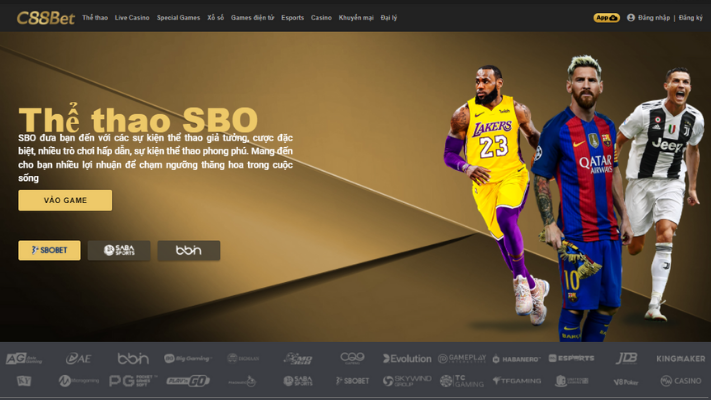Screen dimensions: 711x400
Task: Open the Đại lý page
Action: pos(389,18)
